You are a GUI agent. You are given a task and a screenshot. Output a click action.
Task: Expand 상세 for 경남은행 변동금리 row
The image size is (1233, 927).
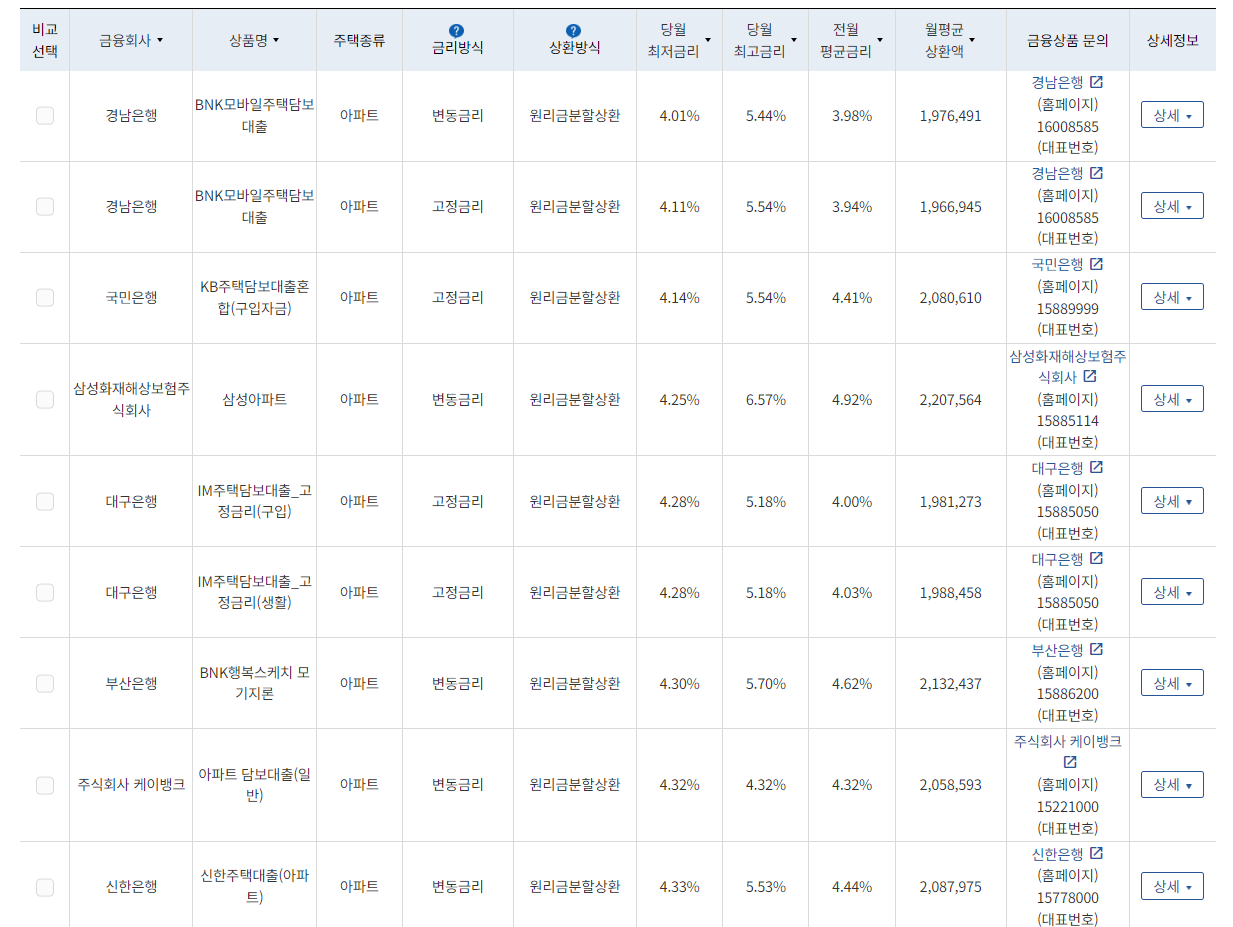[x=1172, y=116]
